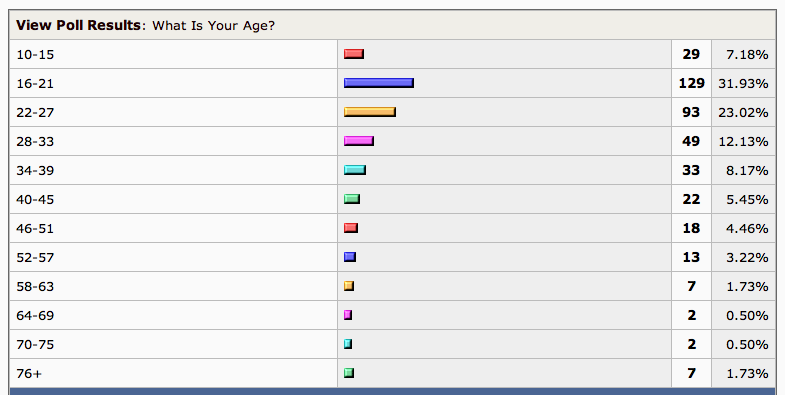Click the green bar for 40-45

click(352, 199)
